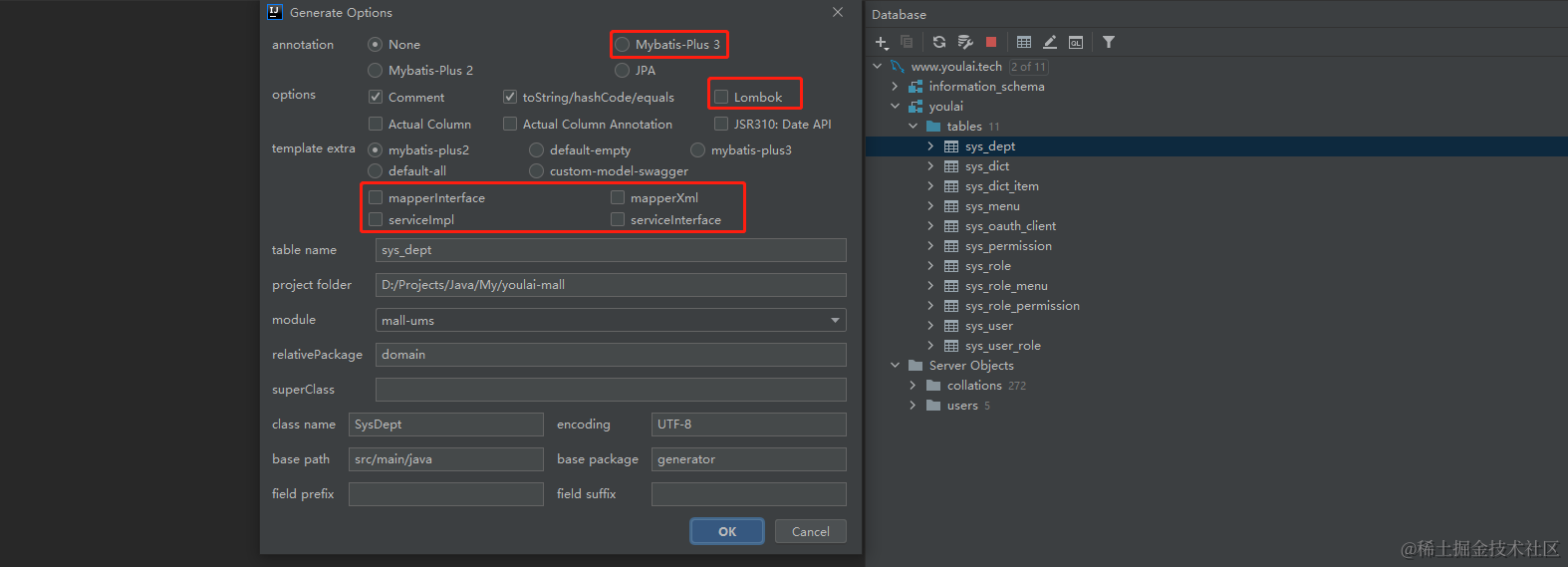Toggle the toString/hashCode/equals checkbox
The width and height of the screenshot is (1568, 567).
(510, 97)
